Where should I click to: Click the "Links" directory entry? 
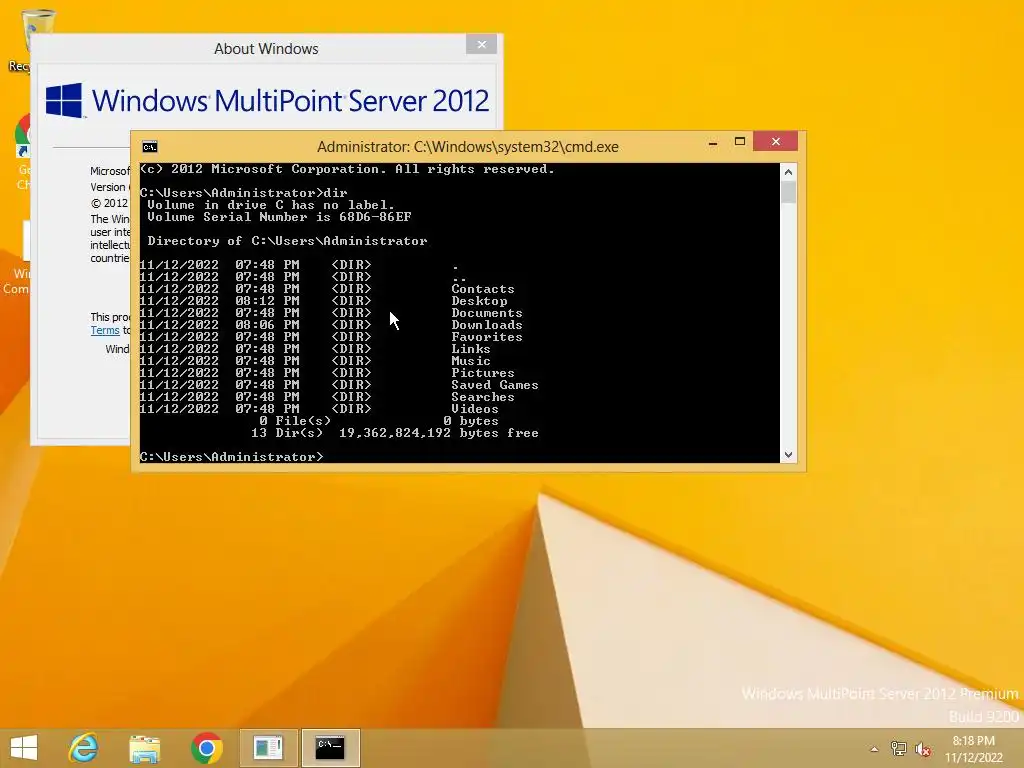[471, 349]
